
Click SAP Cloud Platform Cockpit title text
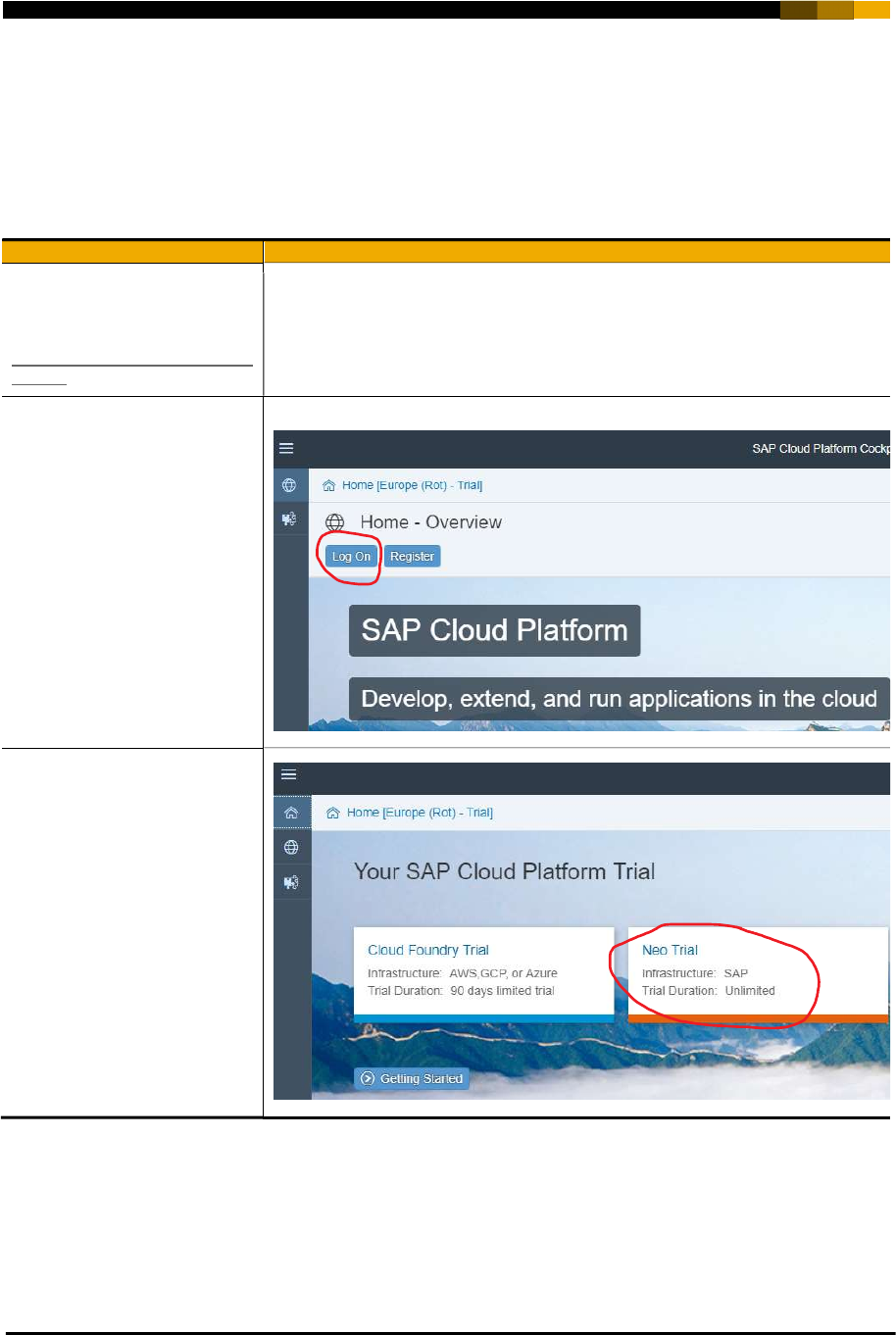pos(821,449)
